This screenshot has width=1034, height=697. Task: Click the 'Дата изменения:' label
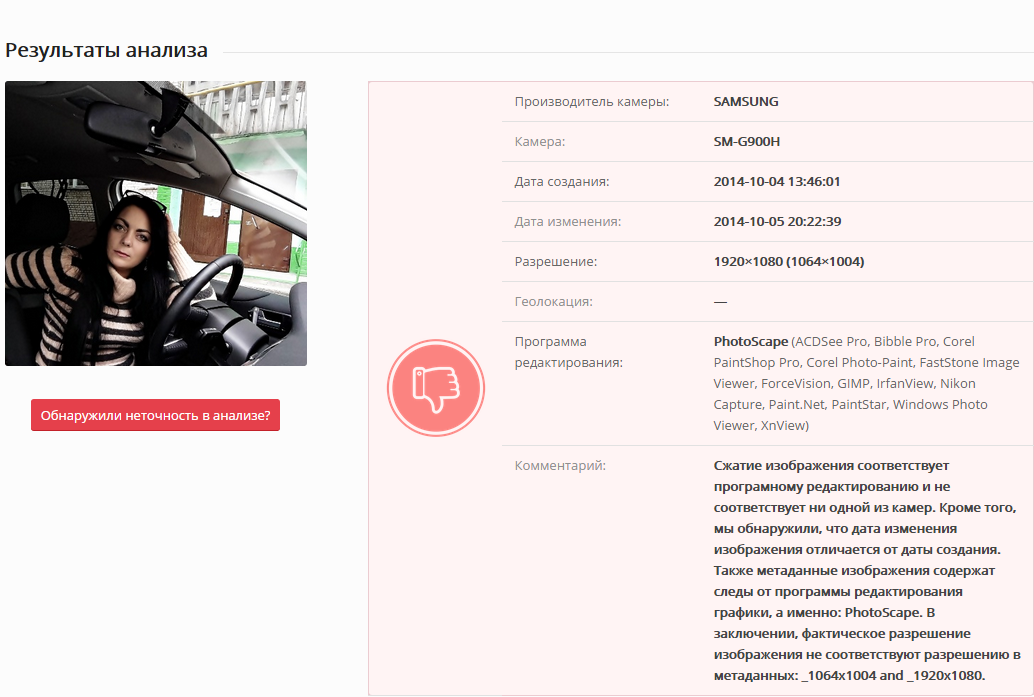(568, 222)
